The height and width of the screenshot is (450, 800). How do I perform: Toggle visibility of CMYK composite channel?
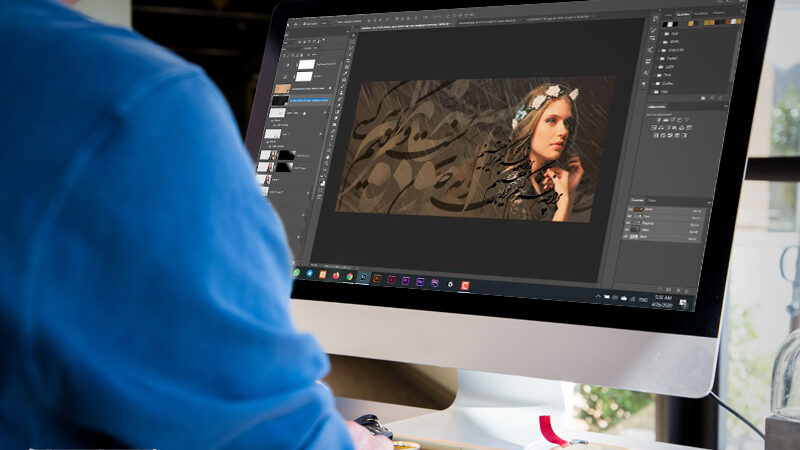631,209
